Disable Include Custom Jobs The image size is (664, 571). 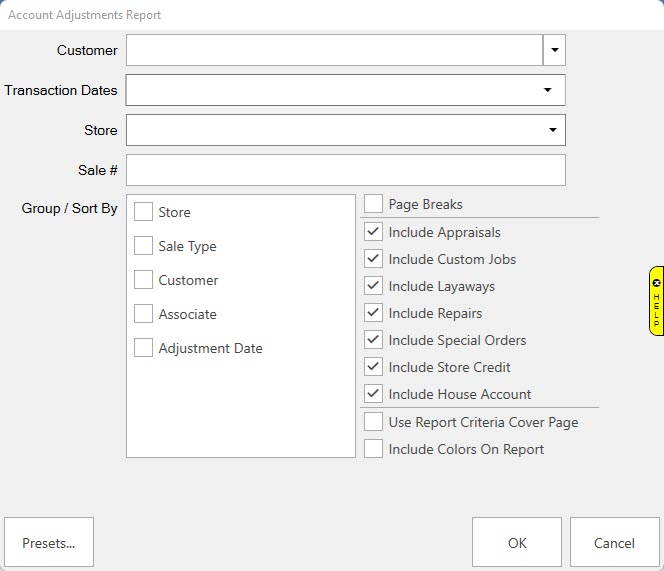coord(373,259)
